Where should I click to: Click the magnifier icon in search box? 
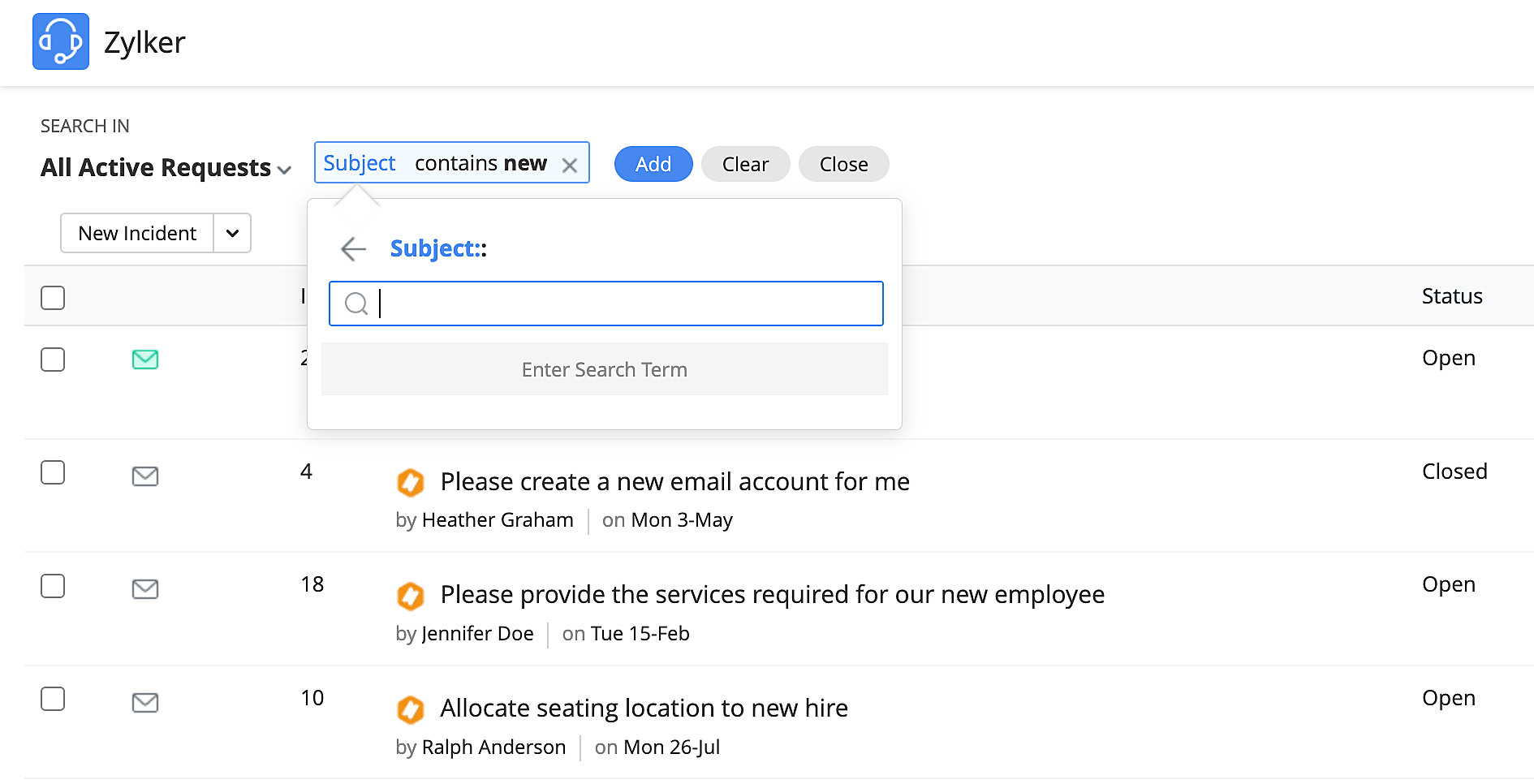click(356, 304)
